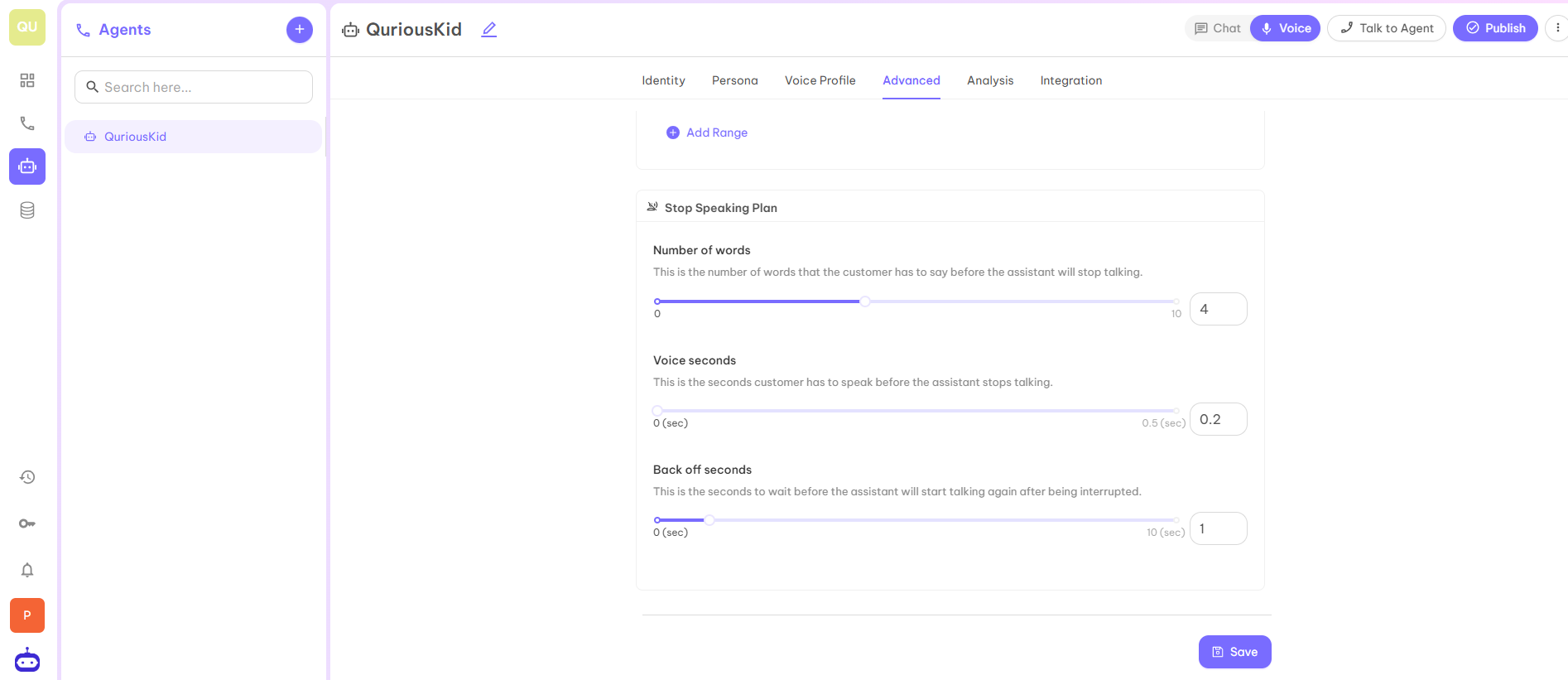Save the advanced settings
The width and height of the screenshot is (1568, 680).
click(1235, 652)
